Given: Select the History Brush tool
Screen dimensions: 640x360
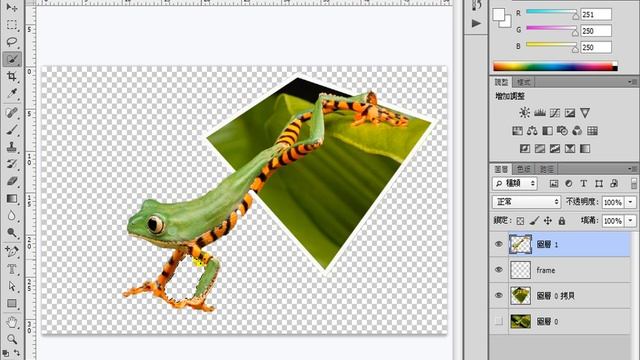Looking at the screenshot, I should [x=12, y=164].
